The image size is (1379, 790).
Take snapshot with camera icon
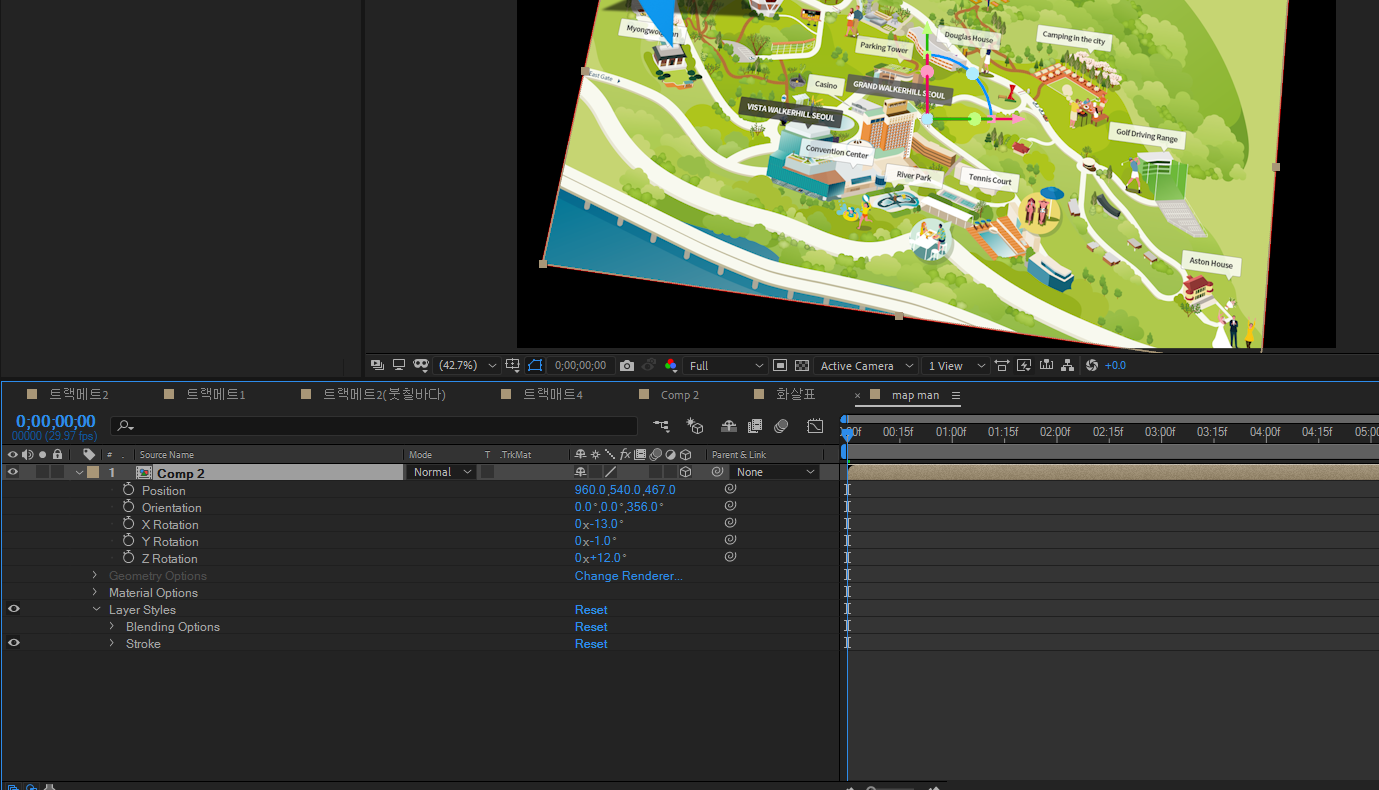click(x=626, y=365)
